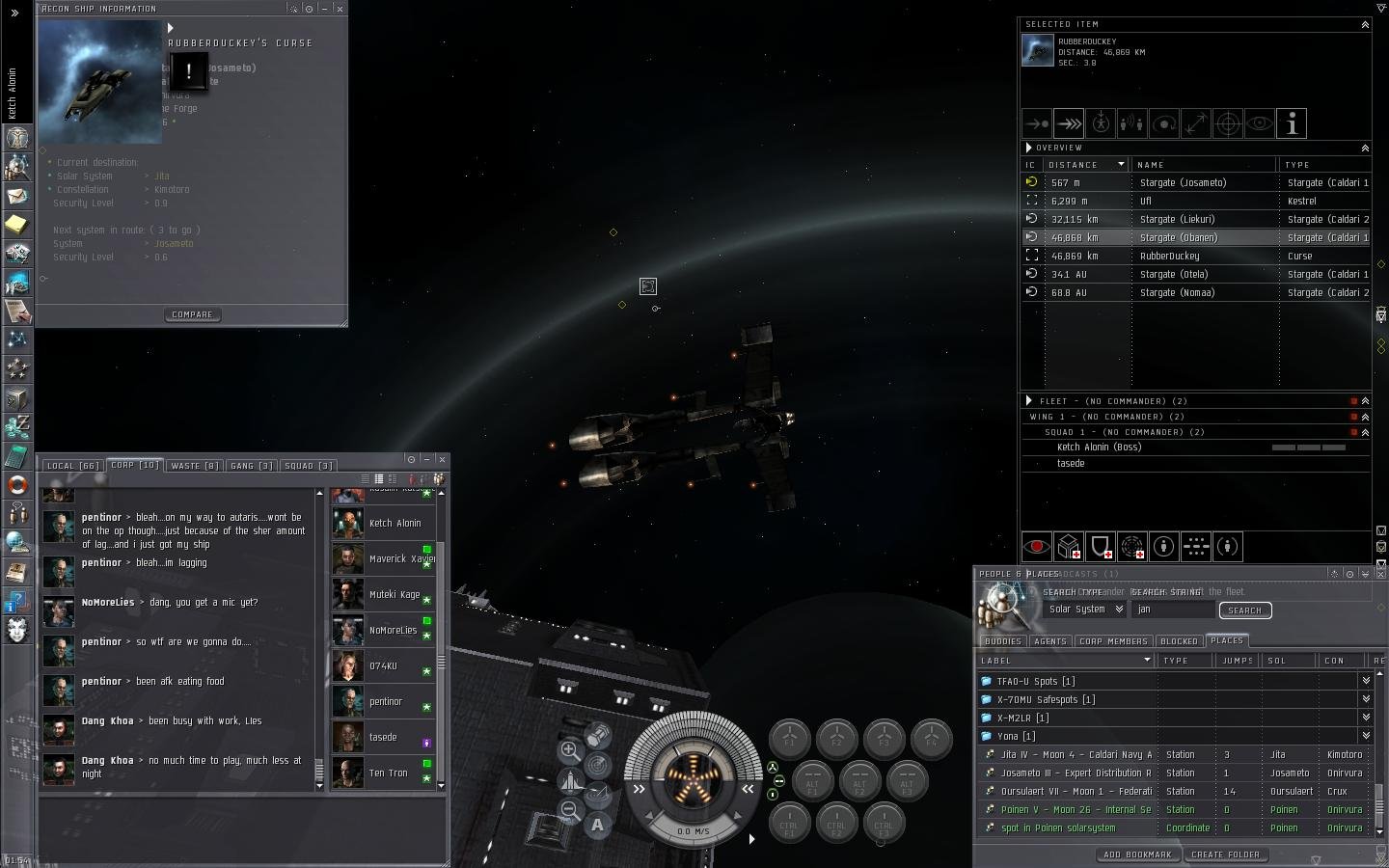Click the zoom in magnifier on HUD
The image size is (1389, 868).
point(570,750)
